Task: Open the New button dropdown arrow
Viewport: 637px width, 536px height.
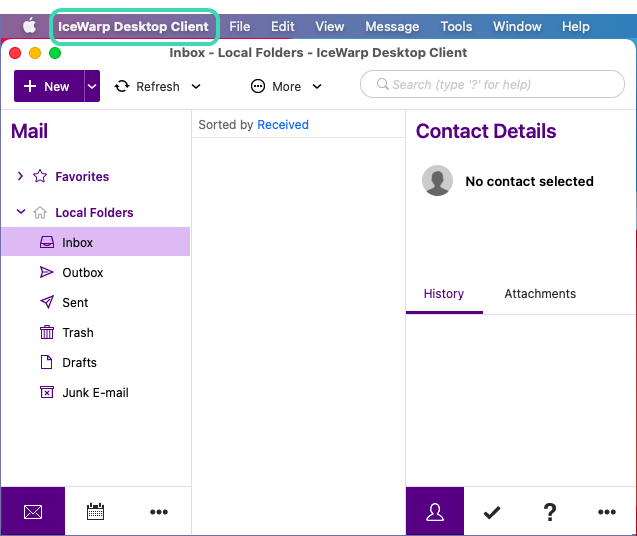Action: click(x=92, y=86)
